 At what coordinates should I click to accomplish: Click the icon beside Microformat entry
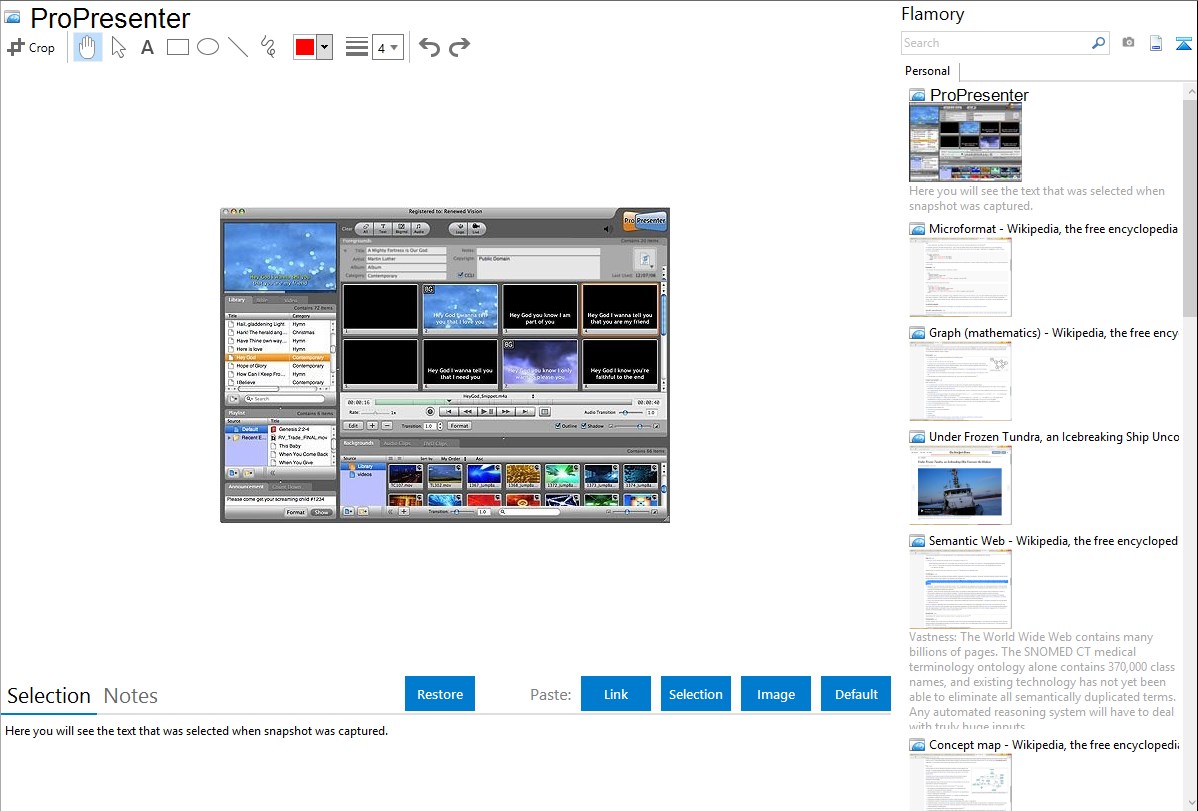[x=917, y=229]
